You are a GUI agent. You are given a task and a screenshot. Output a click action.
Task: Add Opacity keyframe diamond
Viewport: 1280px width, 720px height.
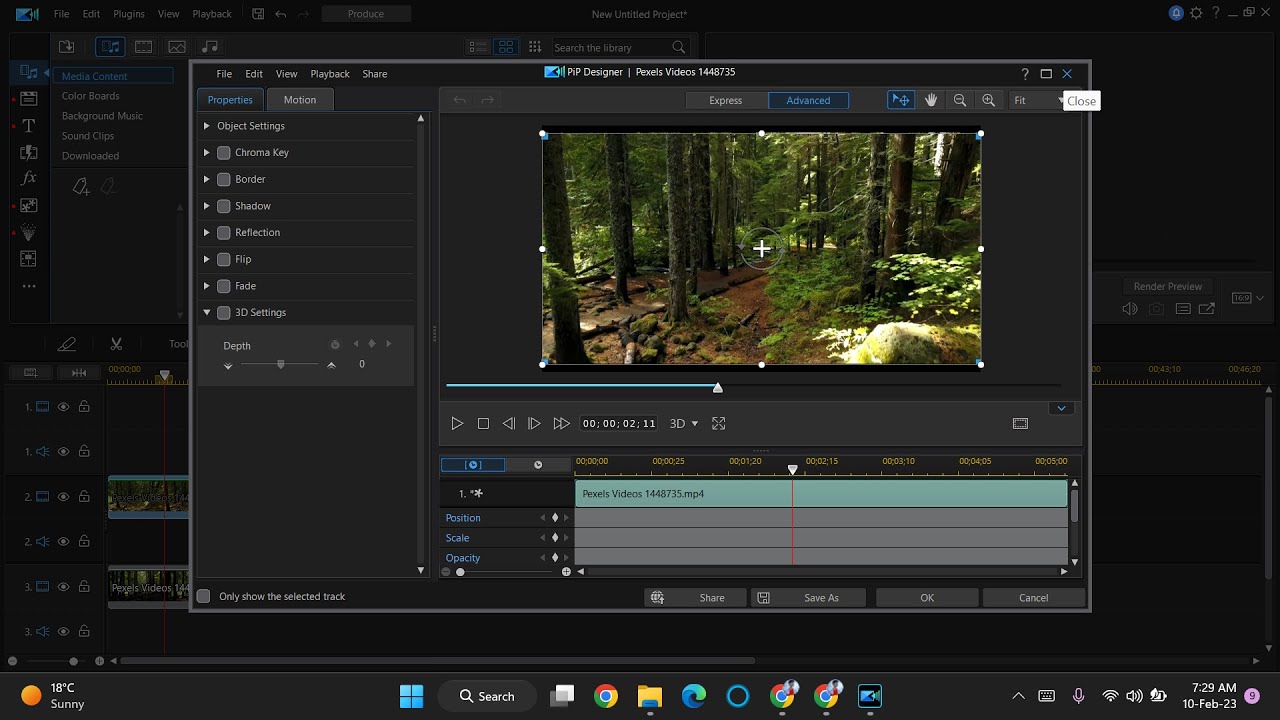pyautogui.click(x=555, y=558)
